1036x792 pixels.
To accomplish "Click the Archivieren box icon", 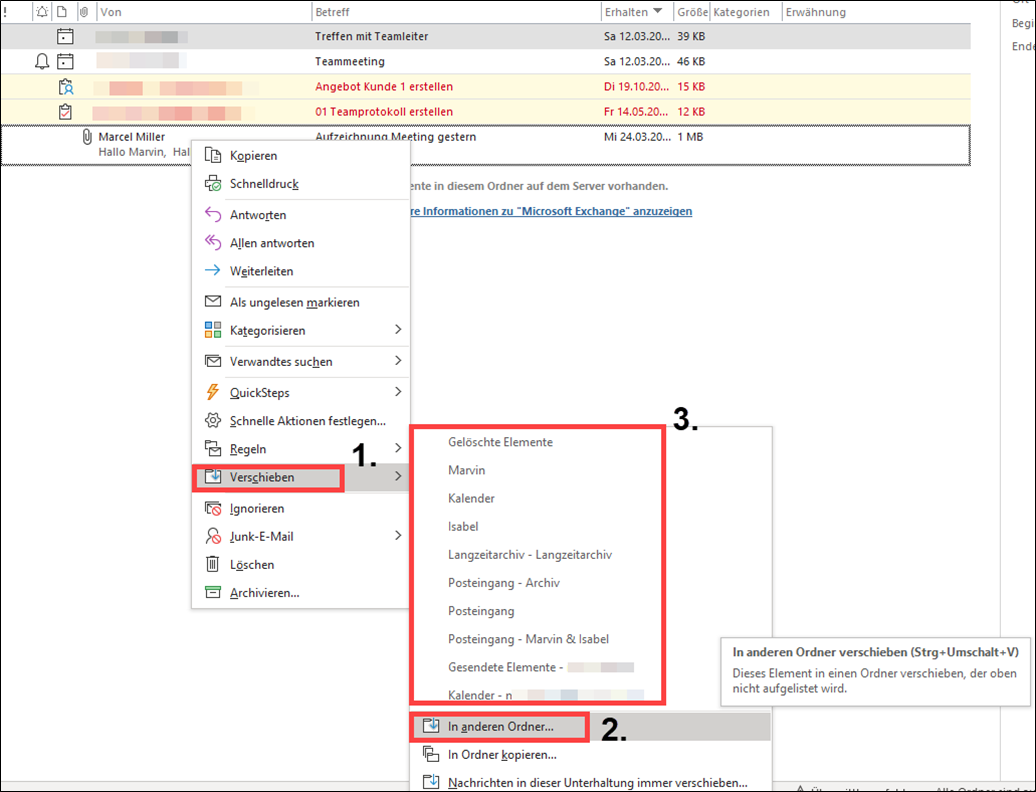I will pos(213,593).
